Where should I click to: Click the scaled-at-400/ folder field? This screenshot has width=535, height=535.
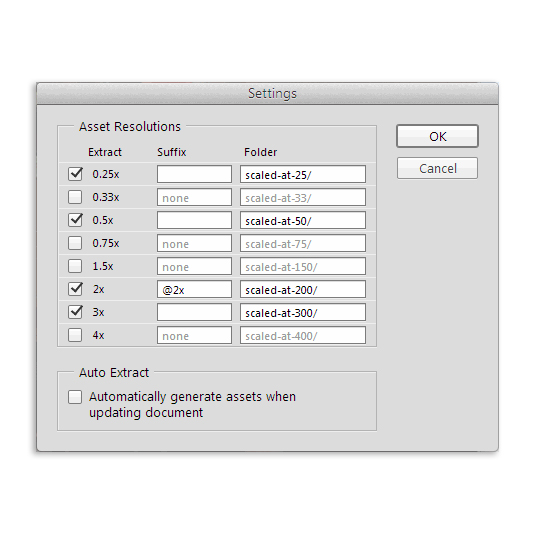(x=303, y=335)
